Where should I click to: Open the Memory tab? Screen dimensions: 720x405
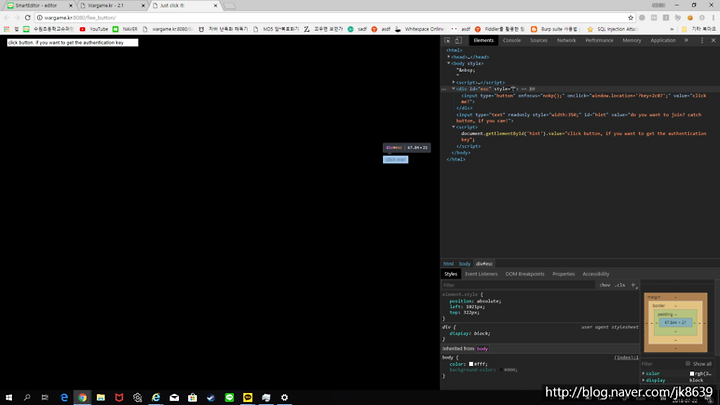point(632,40)
